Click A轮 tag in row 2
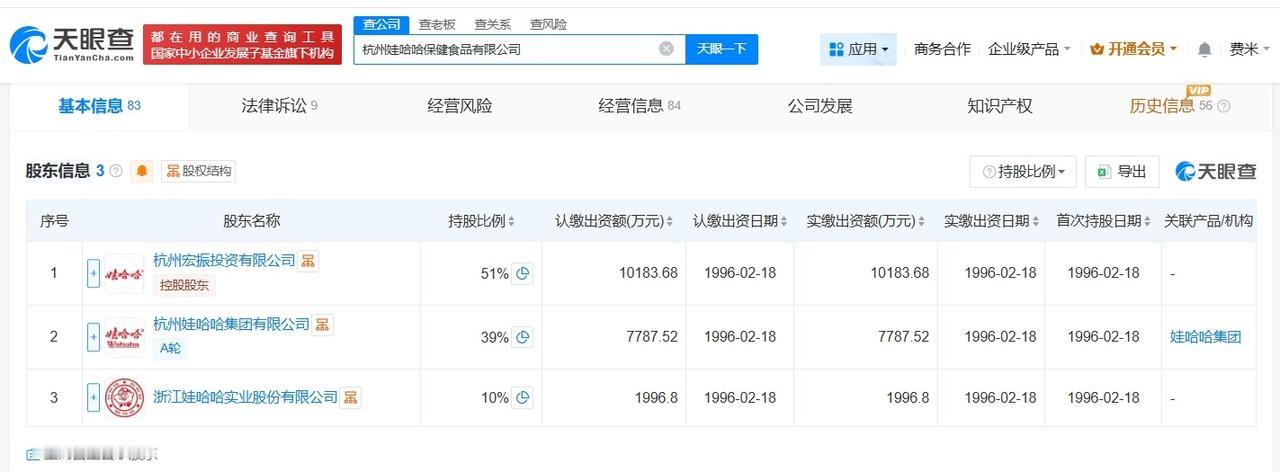 (170, 348)
